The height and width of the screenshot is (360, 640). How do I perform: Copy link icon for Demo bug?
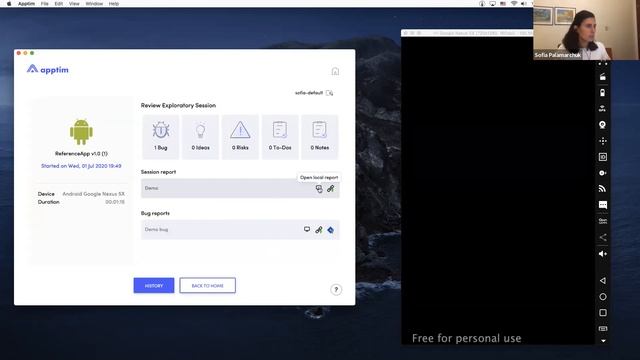click(x=319, y=230)
